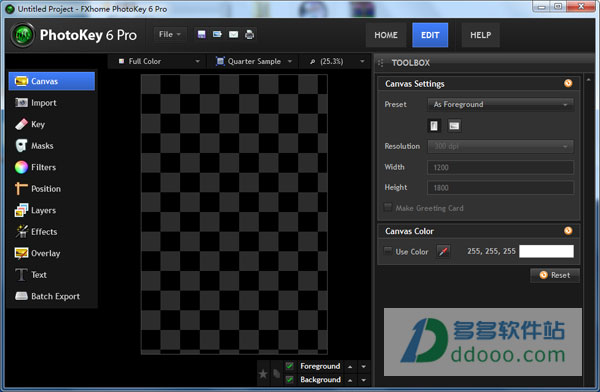
Task: Open the Text panel
Action: (x=52, y=274)
